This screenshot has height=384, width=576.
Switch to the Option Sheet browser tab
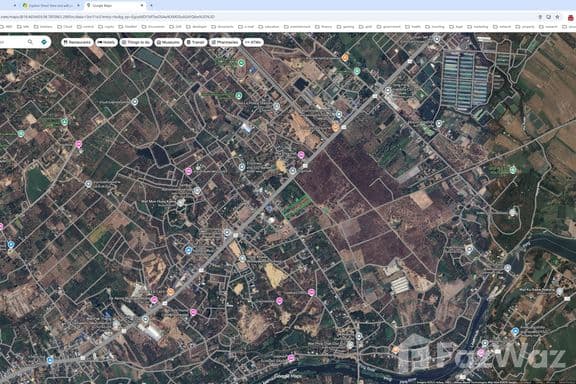click(50, 6)
